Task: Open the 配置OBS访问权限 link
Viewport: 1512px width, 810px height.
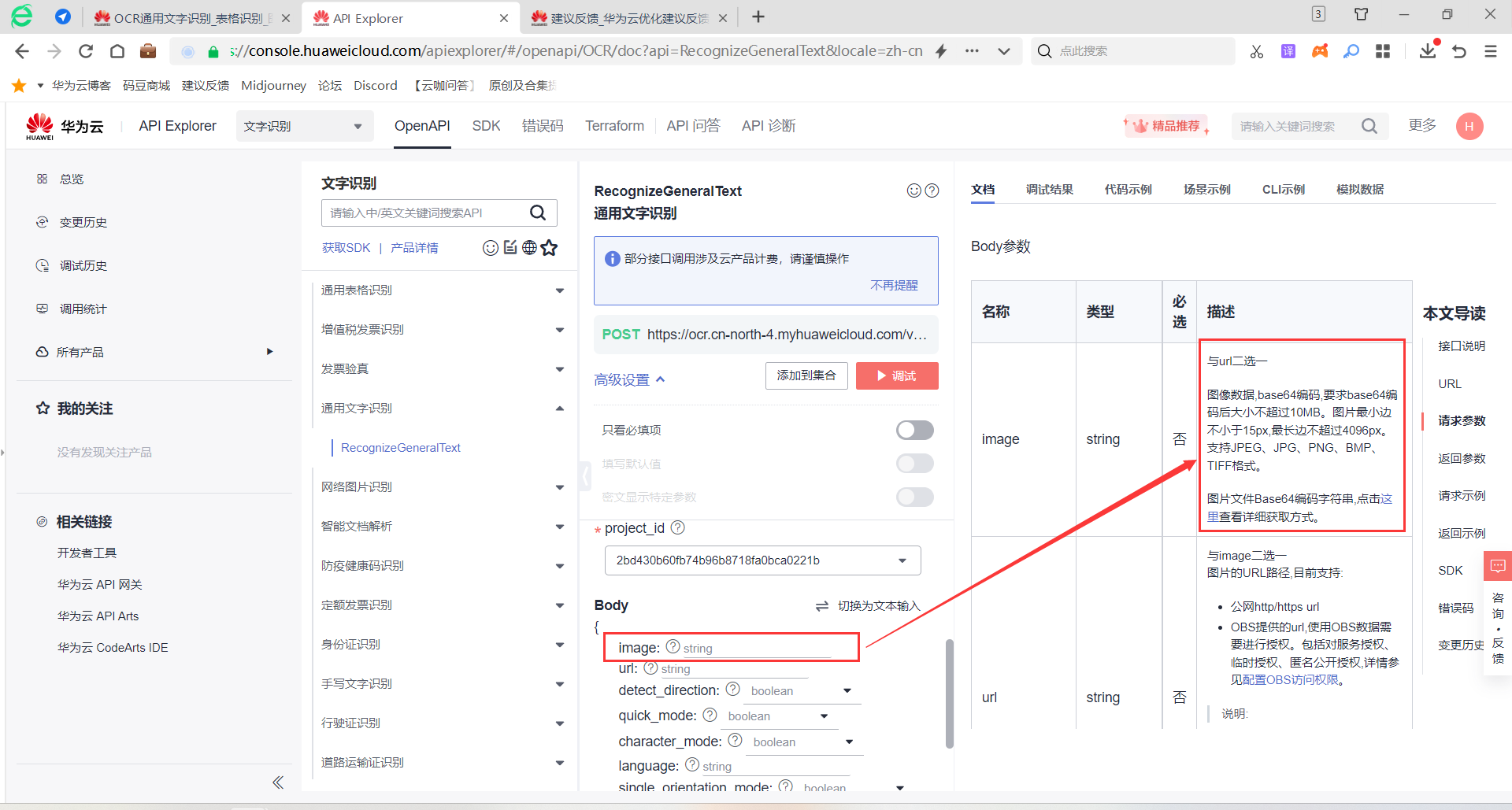Action: (1290, 680)
